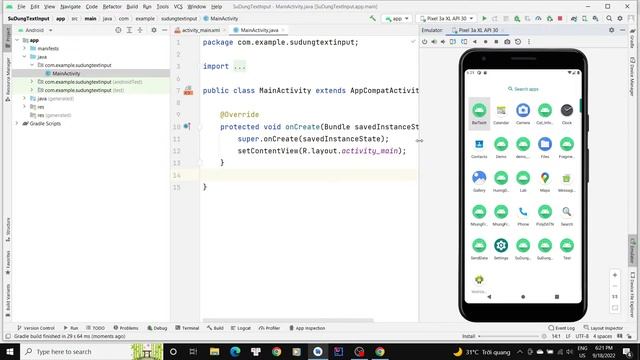Open the Run configuration 'app' dropdown
This screenshot has height=360, width=640.
tap(397, 19)
